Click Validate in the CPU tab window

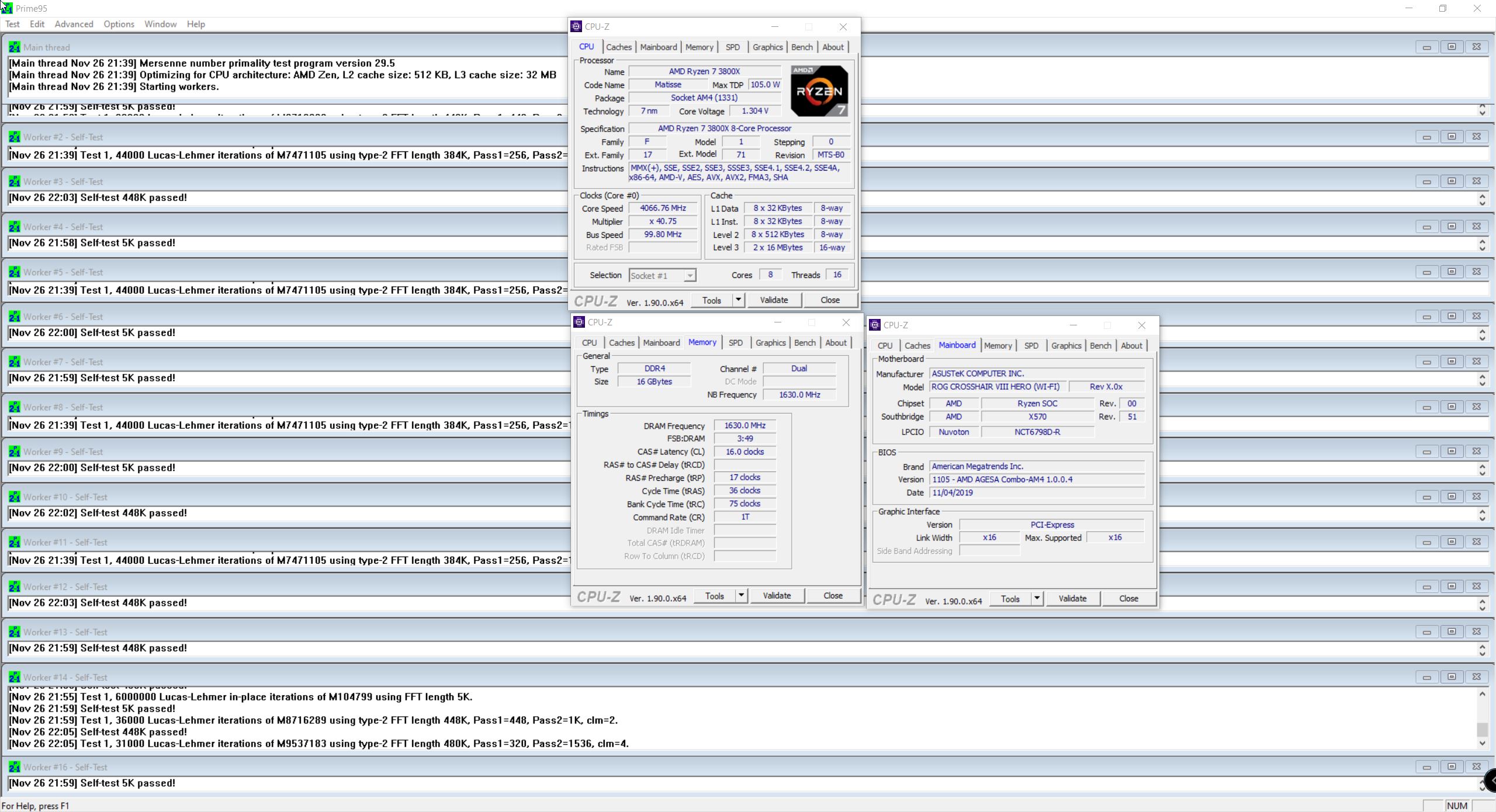tap(774, 300)
